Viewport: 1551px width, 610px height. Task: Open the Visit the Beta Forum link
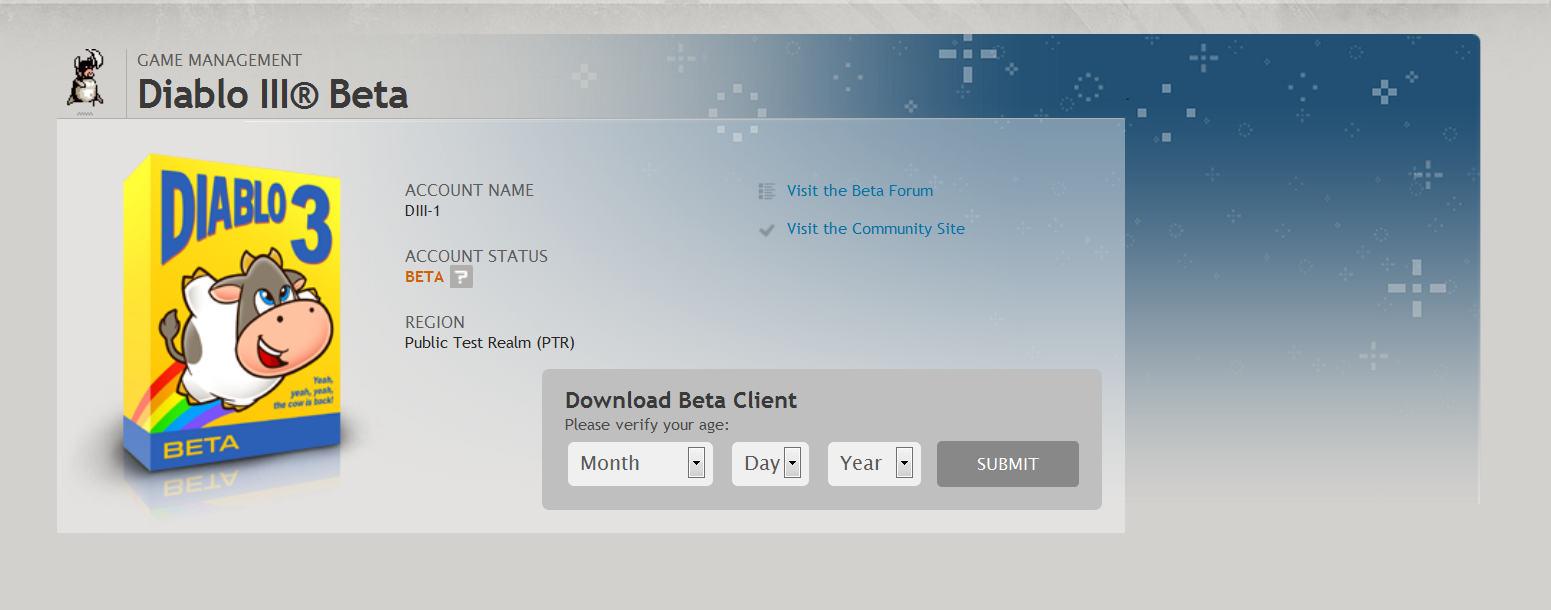[859, 191]
